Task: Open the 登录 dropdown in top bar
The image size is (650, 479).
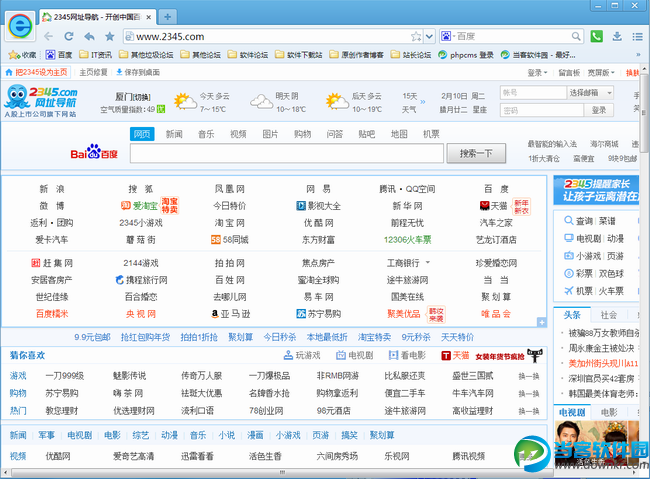Action: 538,72
